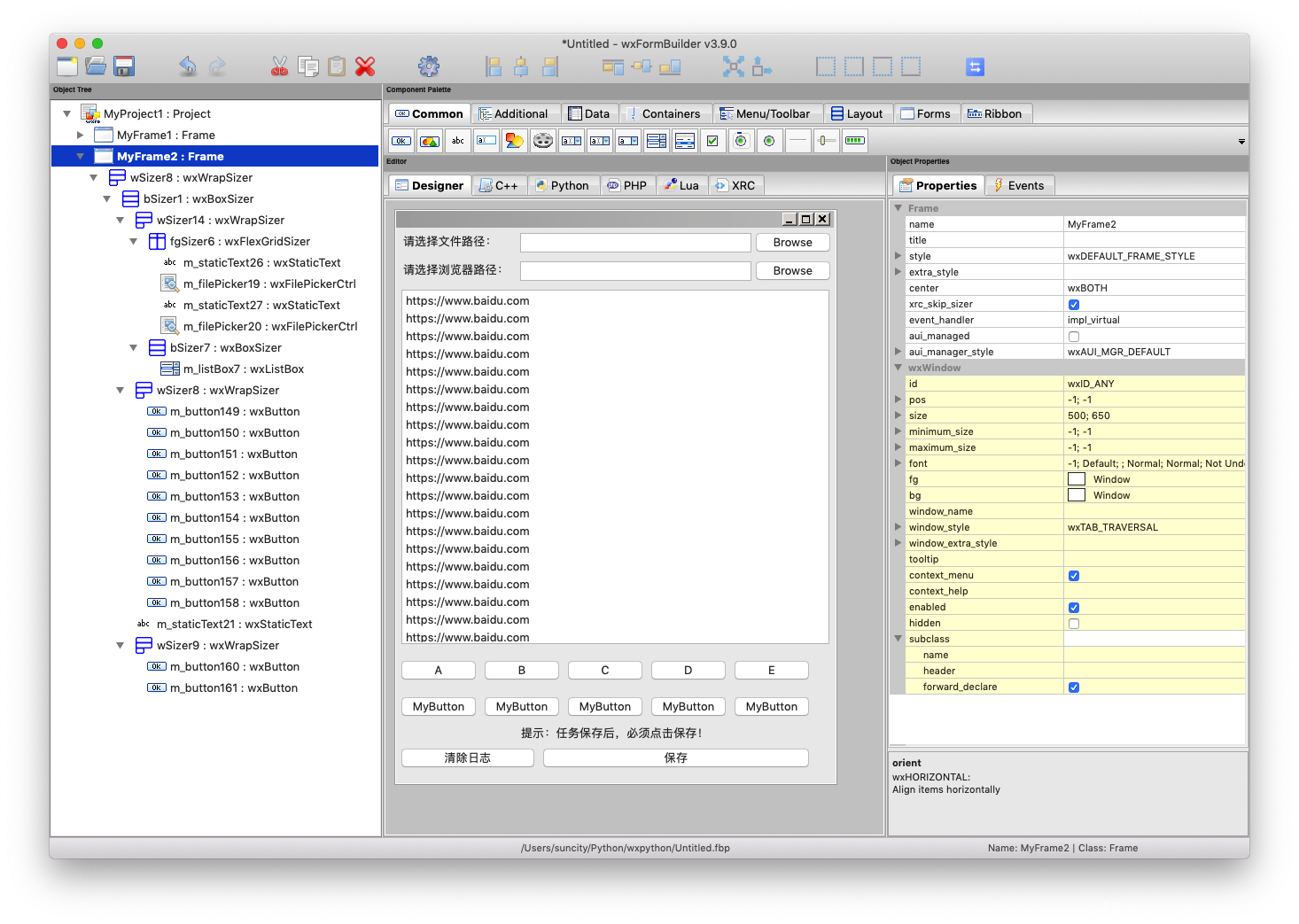Viewport: 1299px width, 924px height.
Task: Add a wxRadioButton control from the palette
Action: (769, 140)
